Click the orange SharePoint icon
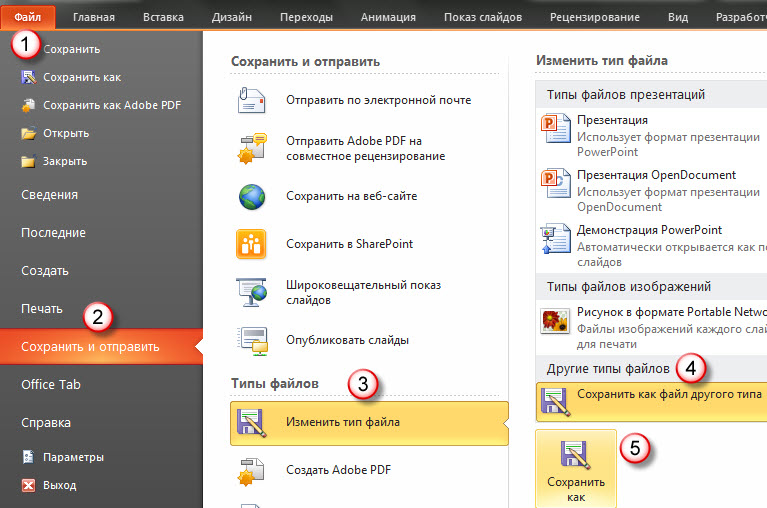The image size is (767, 508). pos(251,244)
